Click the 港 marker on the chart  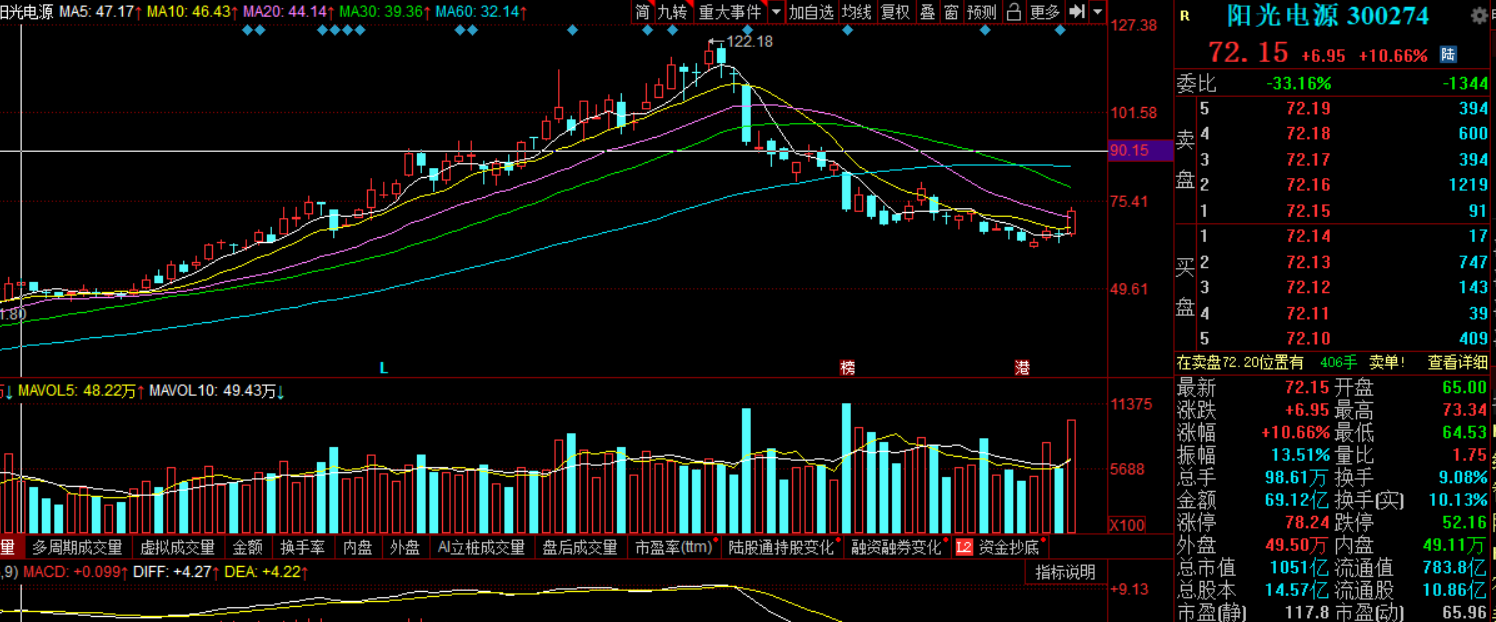click(x=1022, y=368)
